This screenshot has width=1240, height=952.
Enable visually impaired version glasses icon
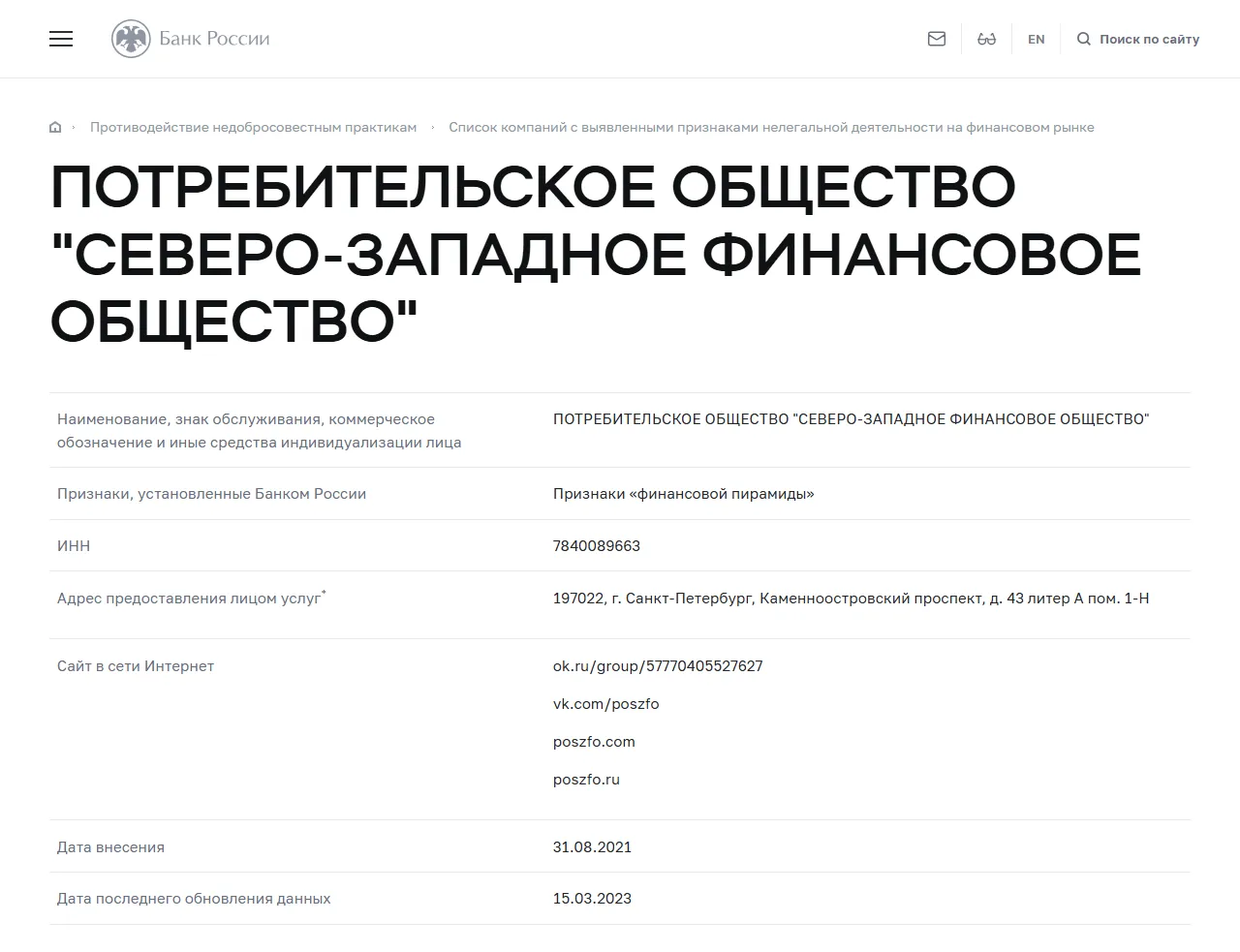point(987,39)
